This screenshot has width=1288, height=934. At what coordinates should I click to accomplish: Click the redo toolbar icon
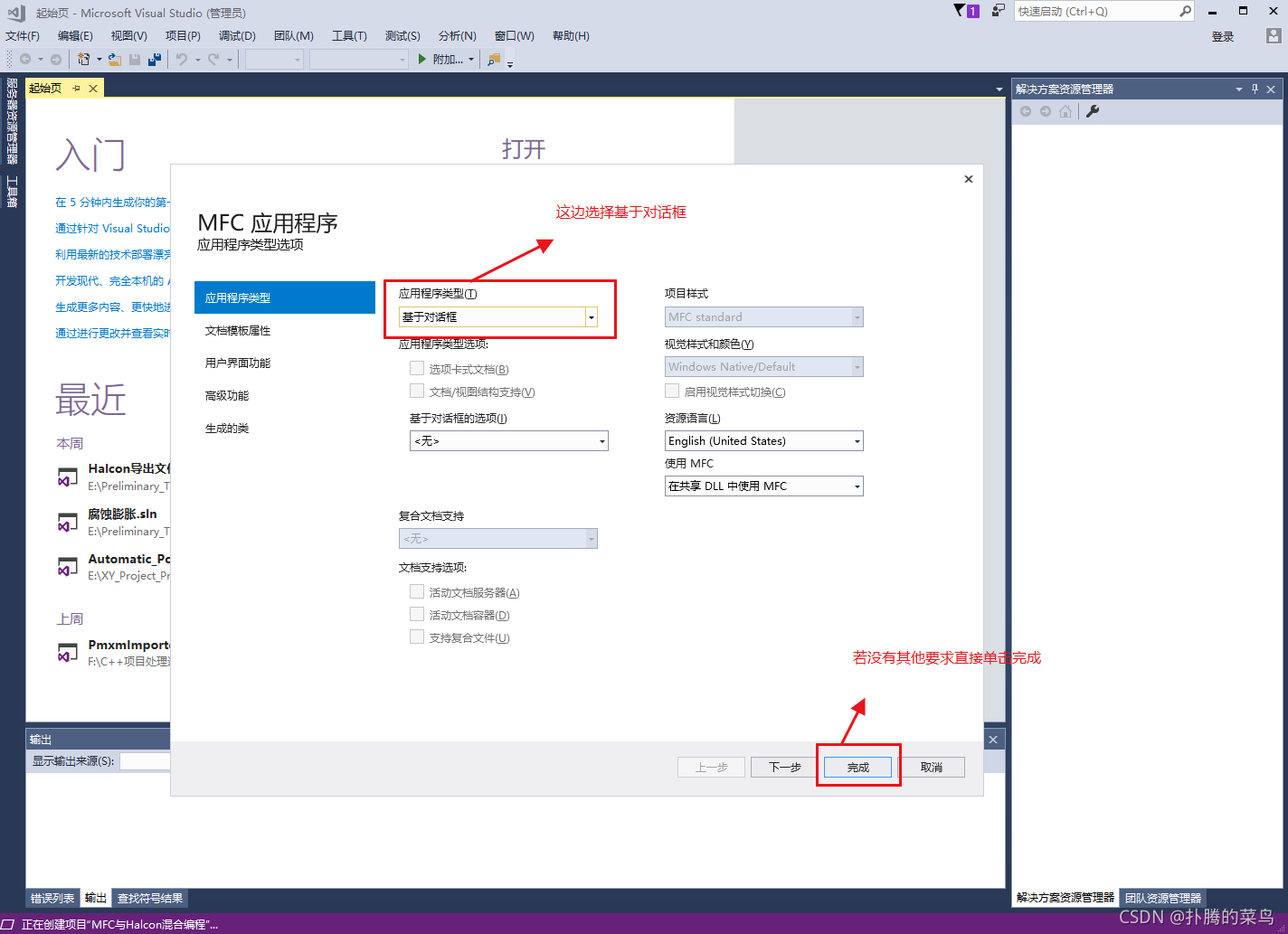point(213,60)
